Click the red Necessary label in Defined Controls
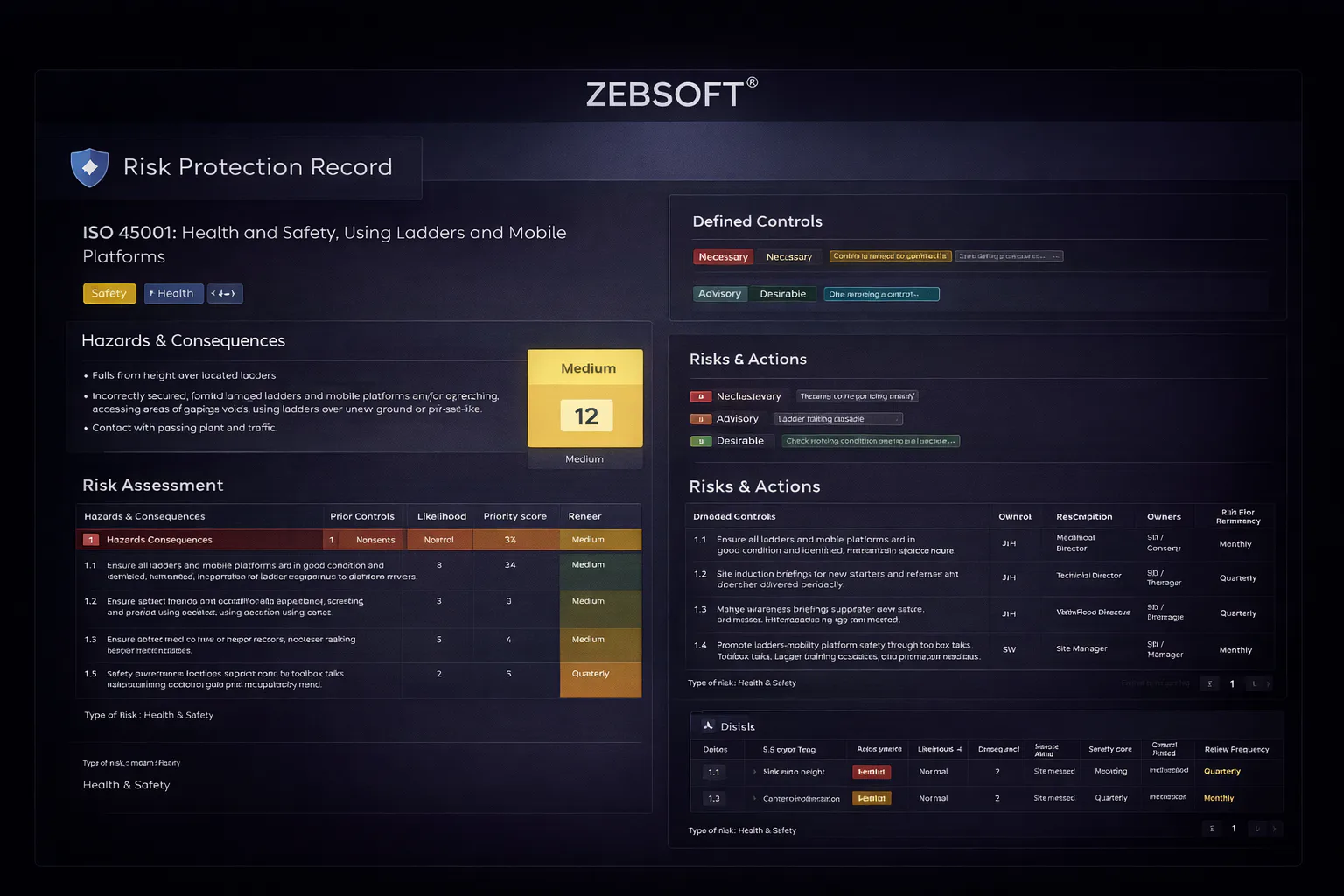 point(723,256)
